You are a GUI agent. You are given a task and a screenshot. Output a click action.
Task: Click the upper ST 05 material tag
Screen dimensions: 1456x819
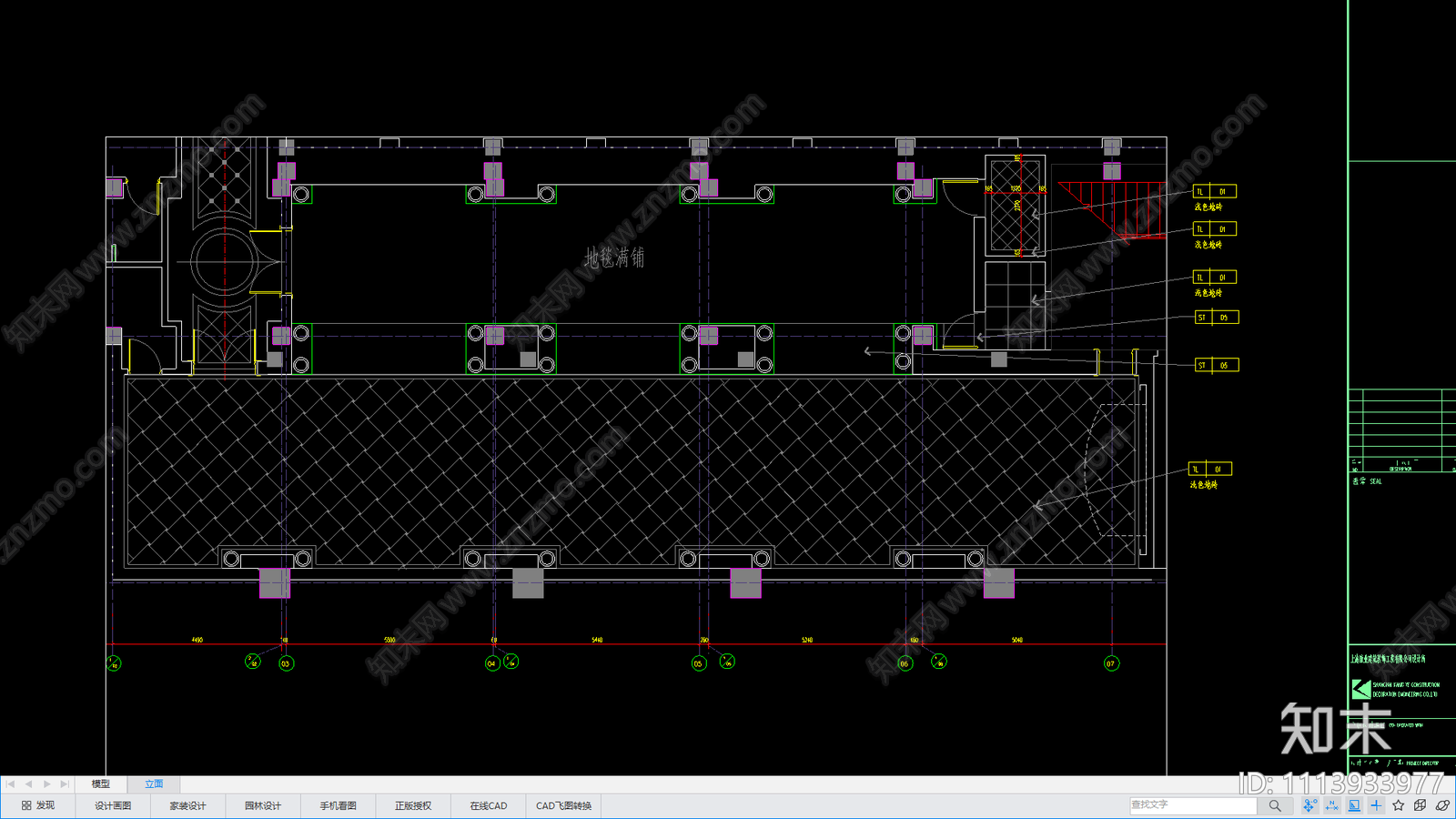[x=1217, y=318]
